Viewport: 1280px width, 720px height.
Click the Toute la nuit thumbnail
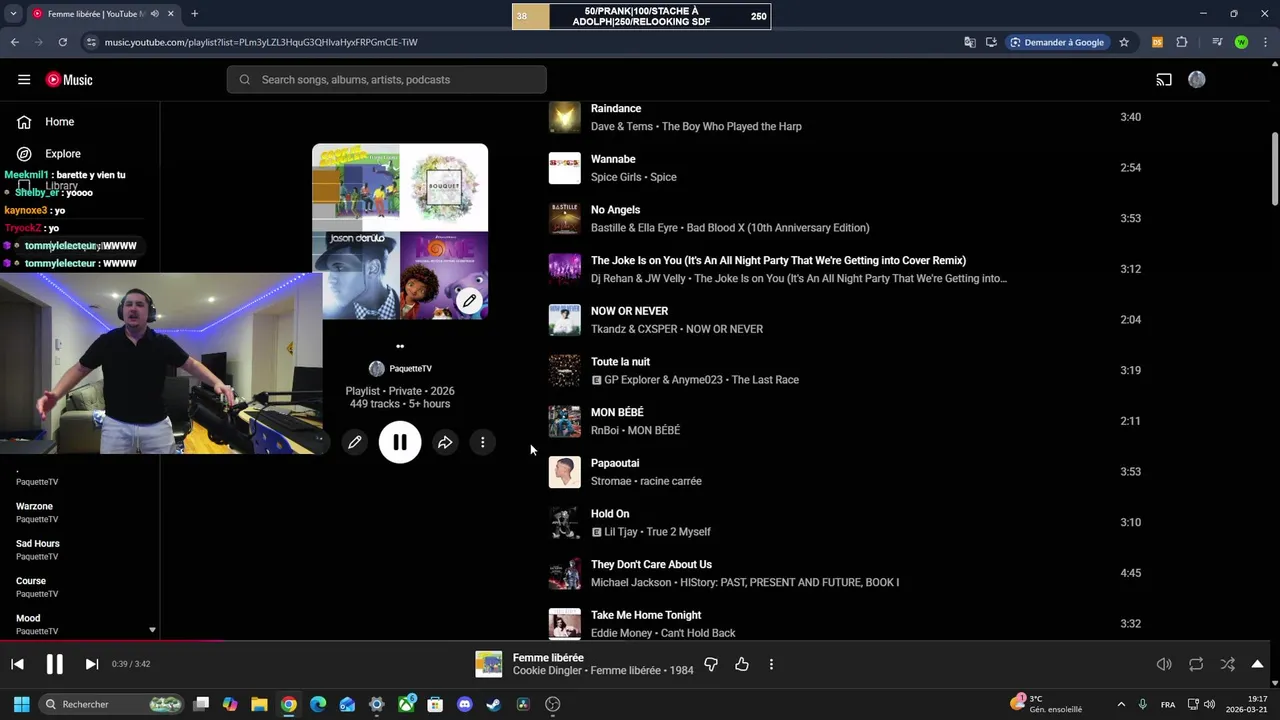[564, 370]
